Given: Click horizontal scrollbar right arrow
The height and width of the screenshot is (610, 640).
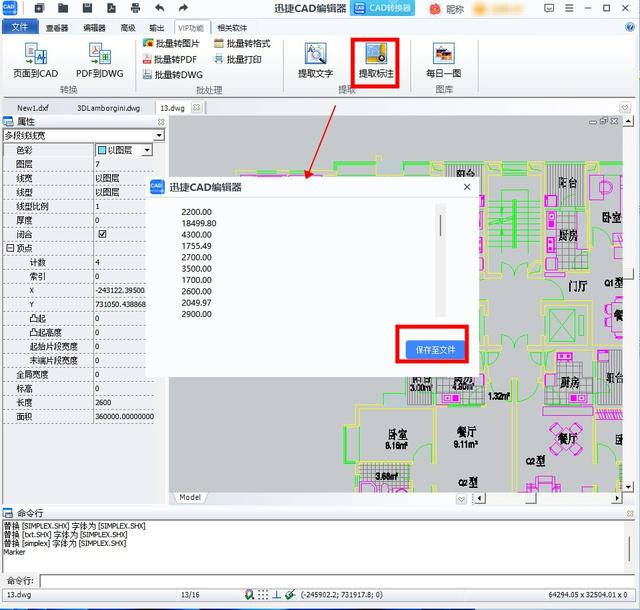Looking at the screenshot, I should click(617, 498).
